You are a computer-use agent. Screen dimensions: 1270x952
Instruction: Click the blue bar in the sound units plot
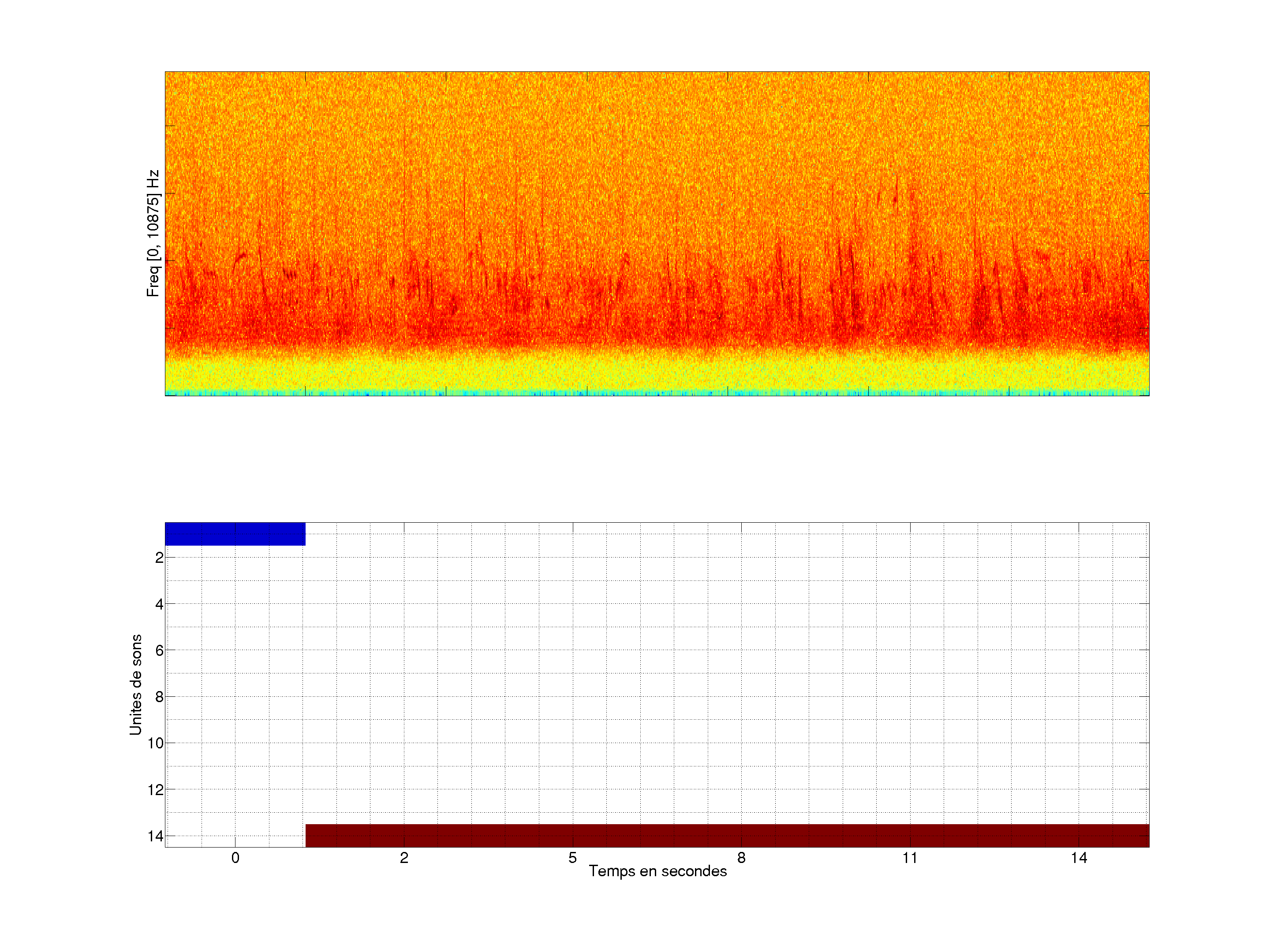click(x=235, y=534)
